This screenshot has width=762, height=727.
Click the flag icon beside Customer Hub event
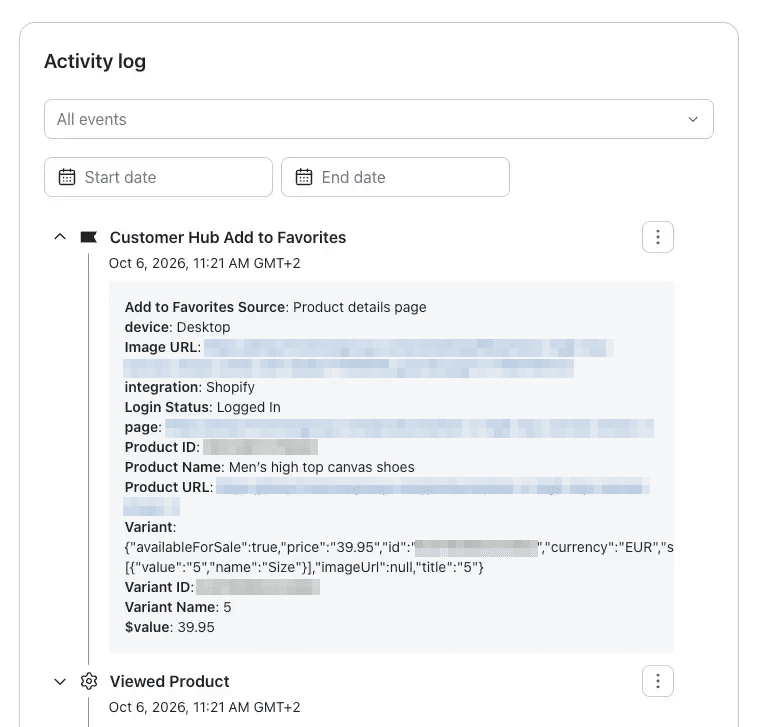88,237
